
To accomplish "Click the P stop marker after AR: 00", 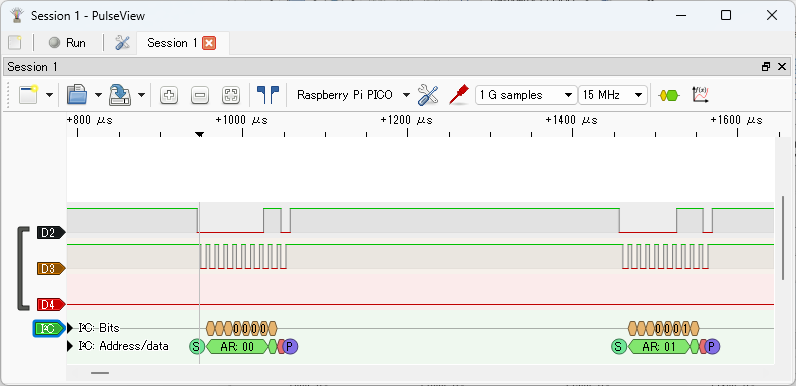I will click(290, 347).
